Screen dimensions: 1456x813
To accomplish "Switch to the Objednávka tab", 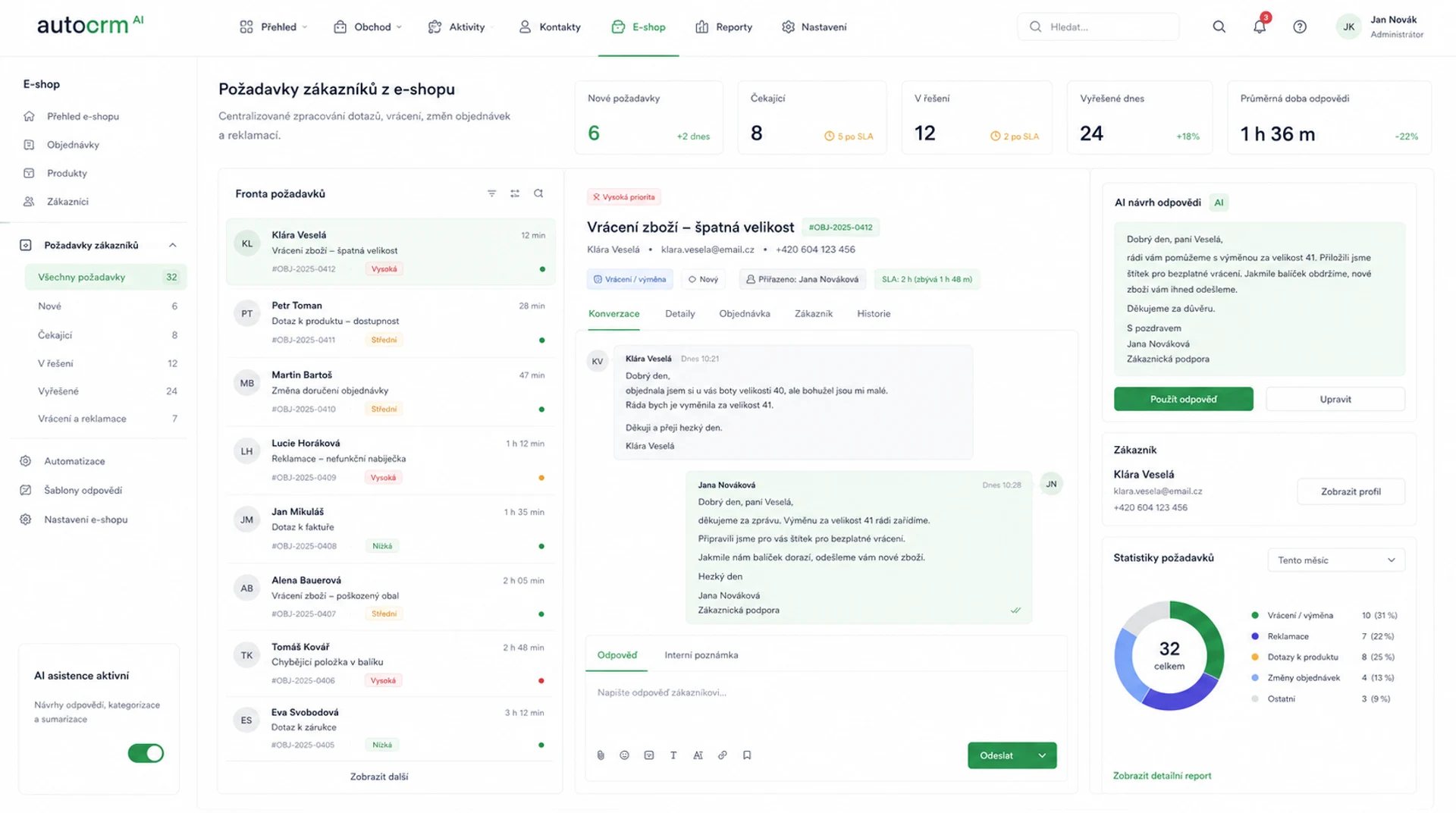I will [x=744, y=314].
